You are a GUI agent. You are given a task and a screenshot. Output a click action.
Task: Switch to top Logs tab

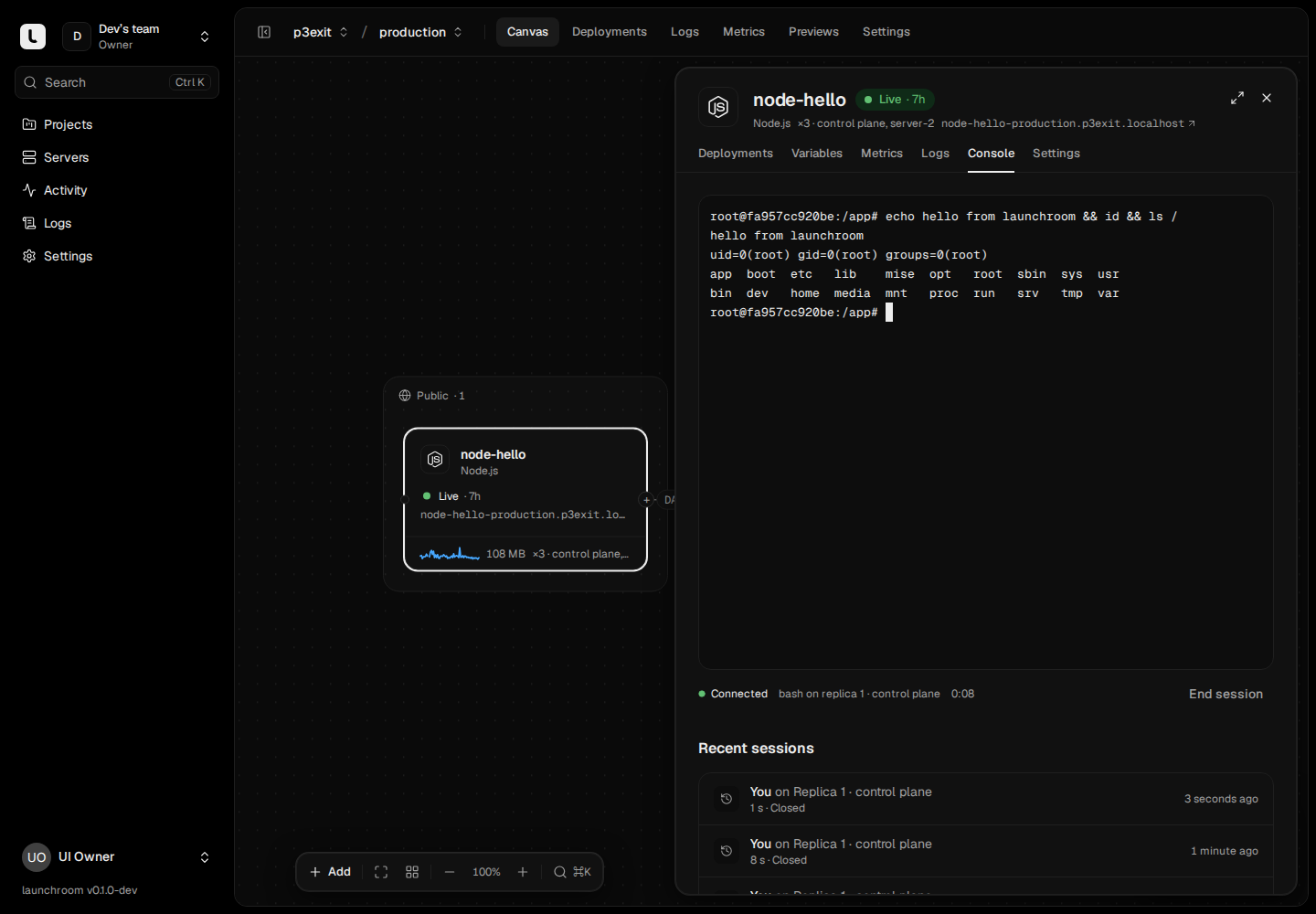coord(685,32)
